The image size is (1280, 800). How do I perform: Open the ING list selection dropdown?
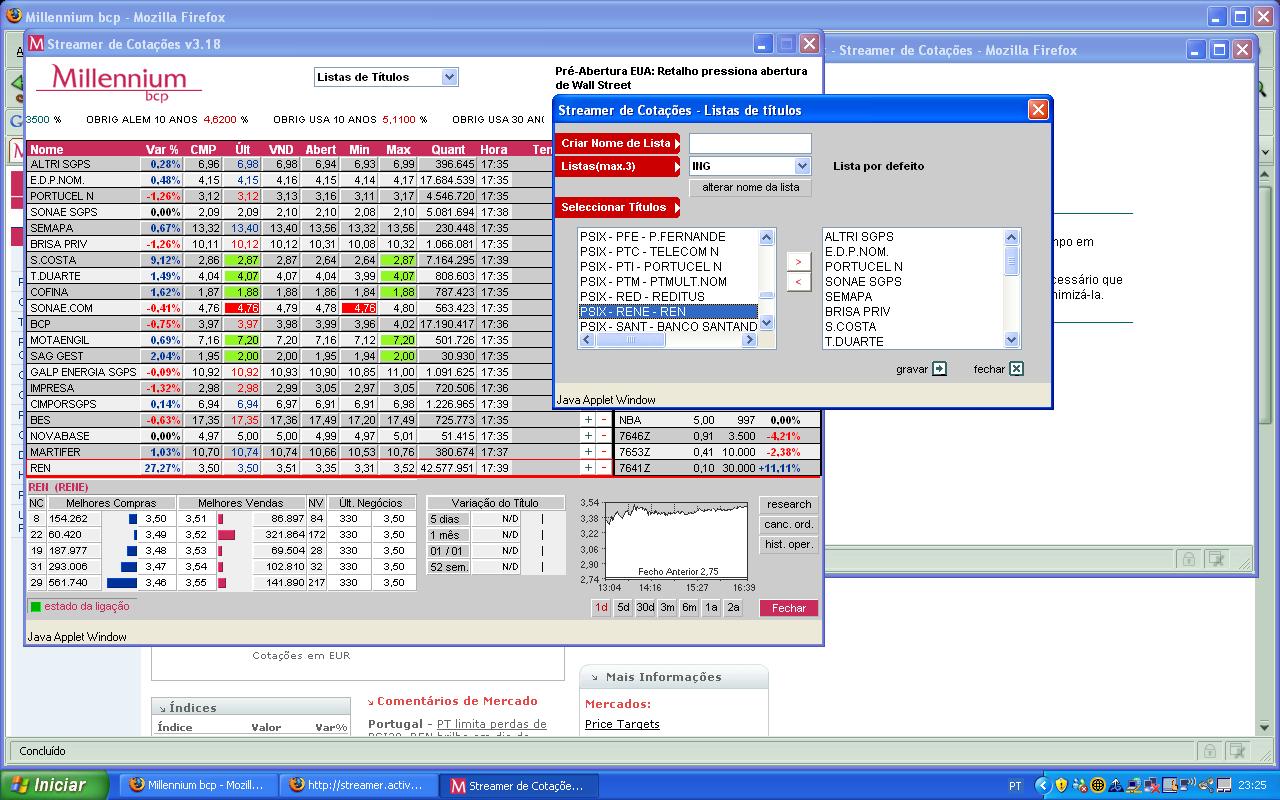point(802,166)
